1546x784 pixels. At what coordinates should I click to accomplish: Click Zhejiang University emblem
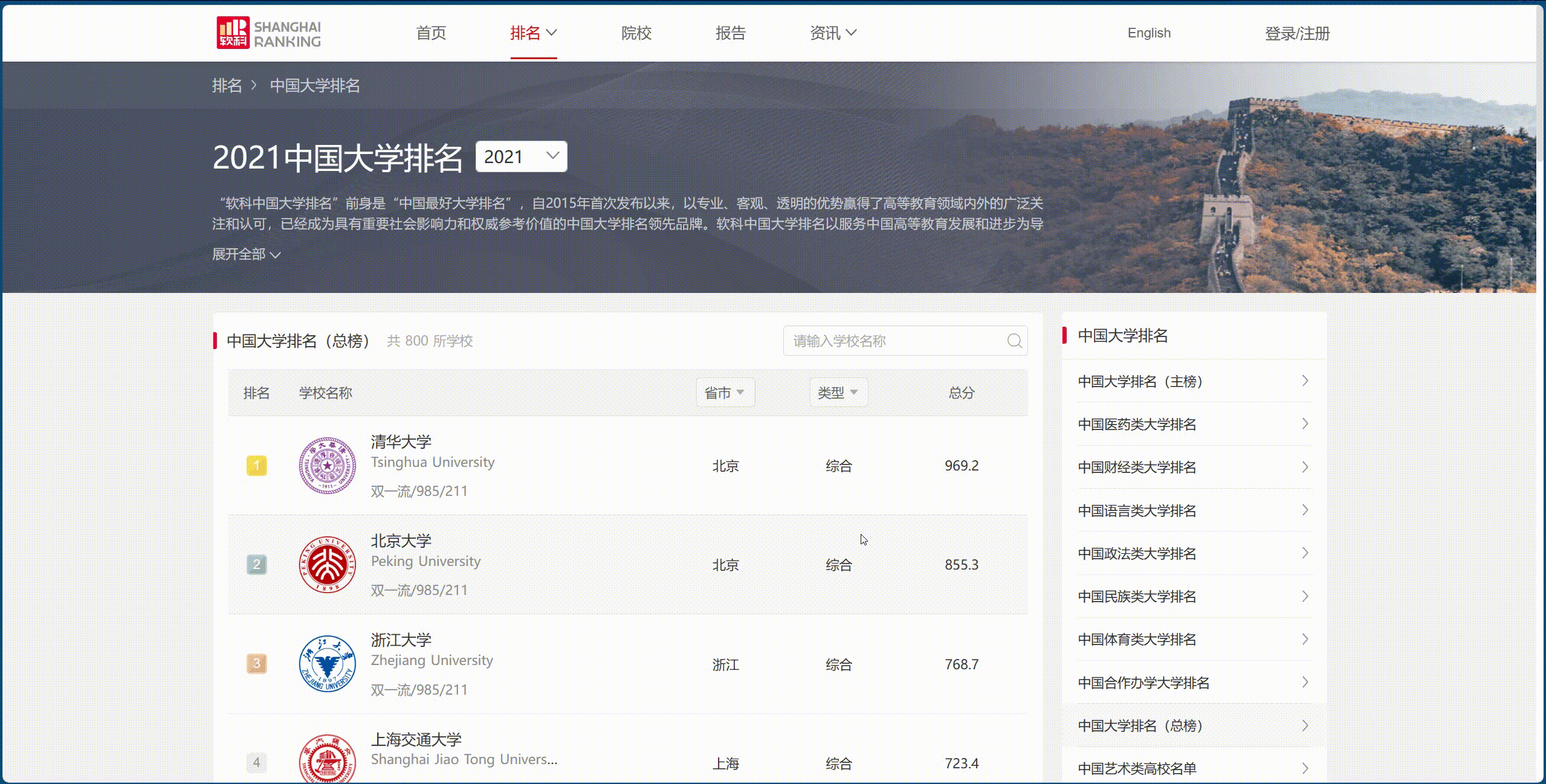[x=328, y=664]
